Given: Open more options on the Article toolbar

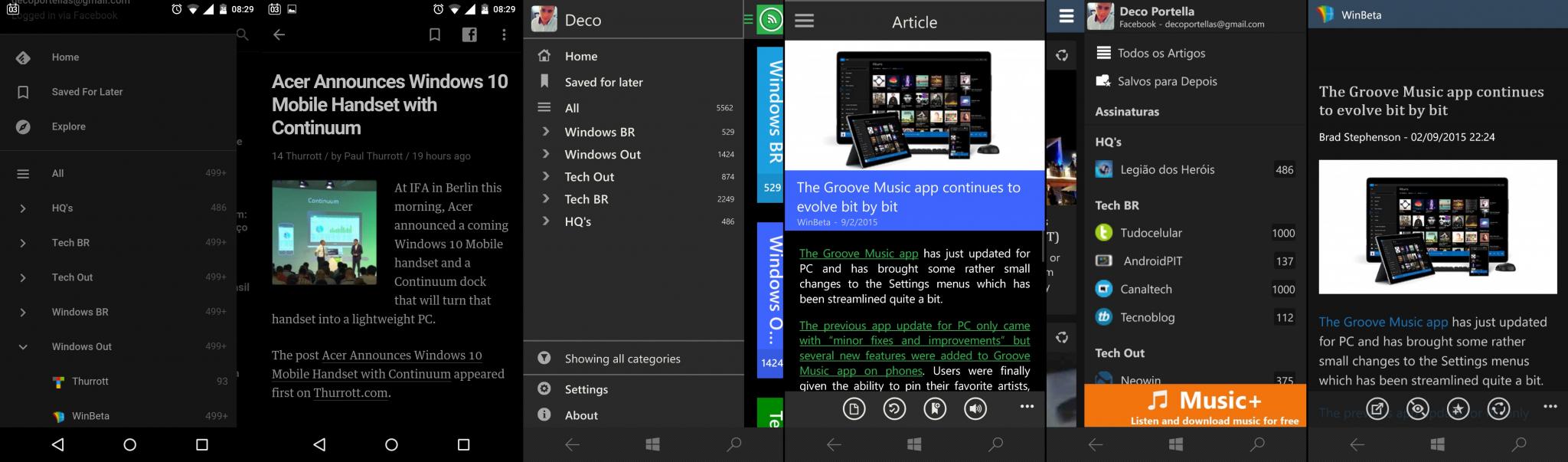Looking at the screenshot, I should 1027,407.
